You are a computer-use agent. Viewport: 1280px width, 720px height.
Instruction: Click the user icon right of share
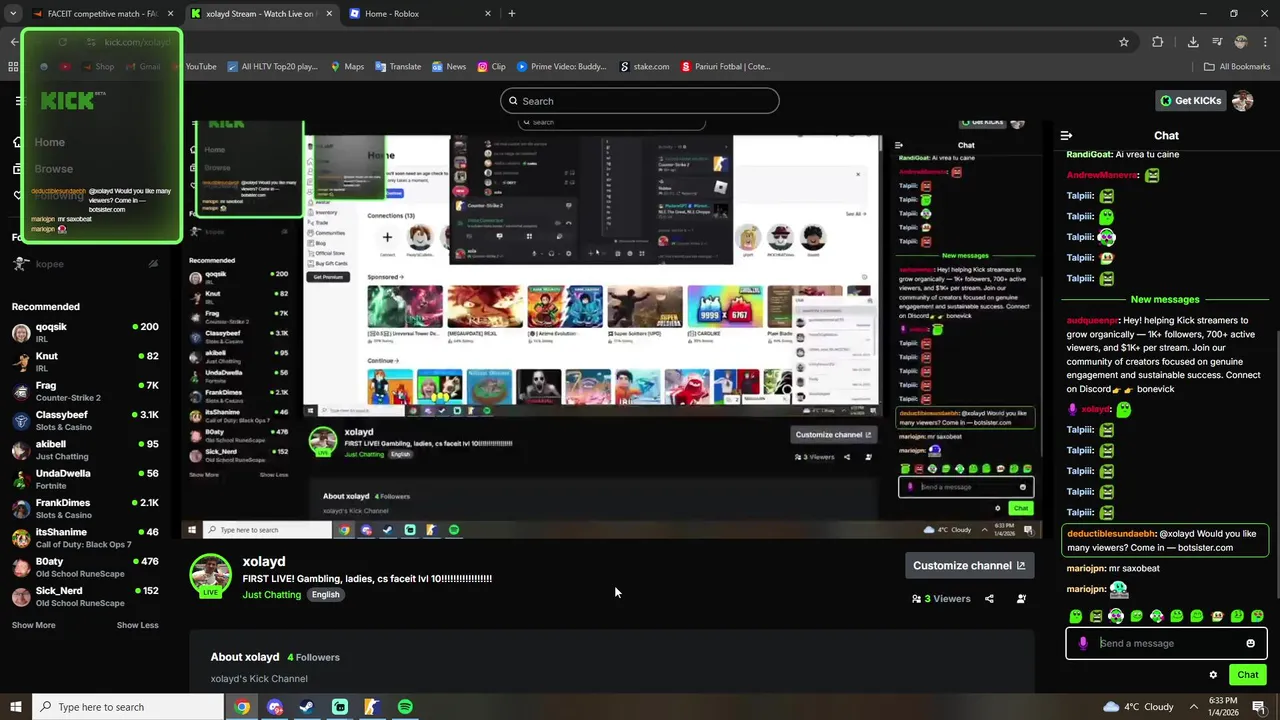pyautogui.click(x=1021, y=599)
